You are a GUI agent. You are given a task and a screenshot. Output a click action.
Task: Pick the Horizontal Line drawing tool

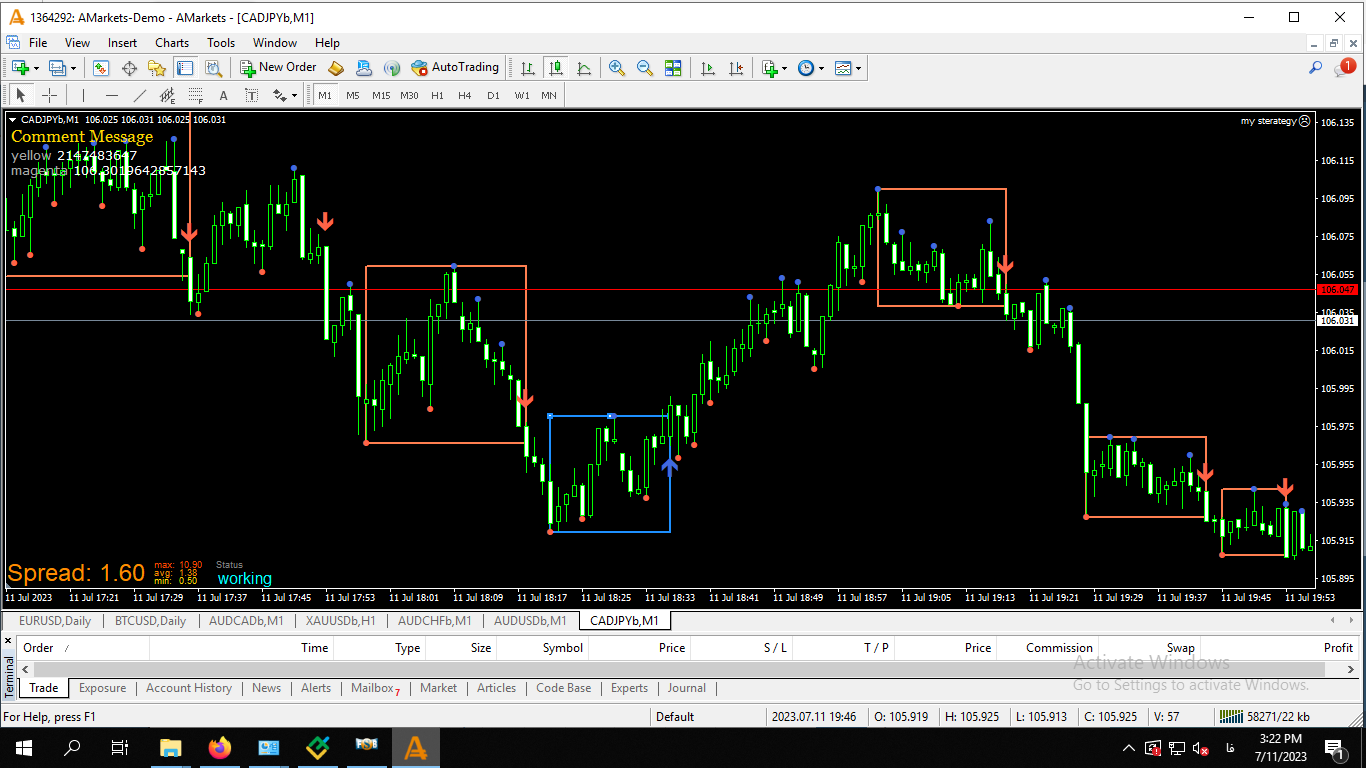coord(111,95)
